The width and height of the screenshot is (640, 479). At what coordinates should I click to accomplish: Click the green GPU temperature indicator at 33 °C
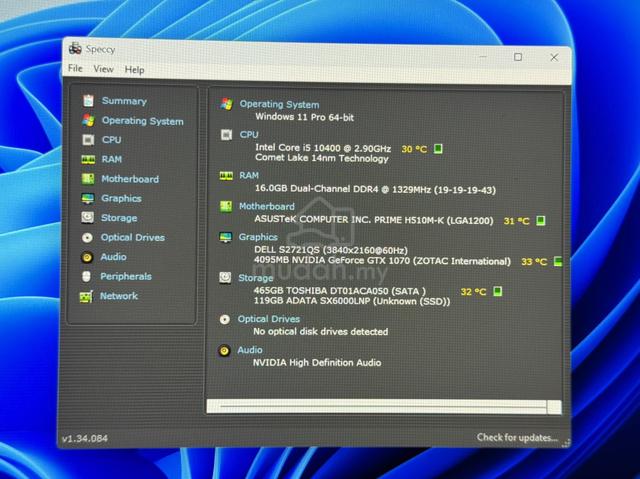tap(558, 261)
